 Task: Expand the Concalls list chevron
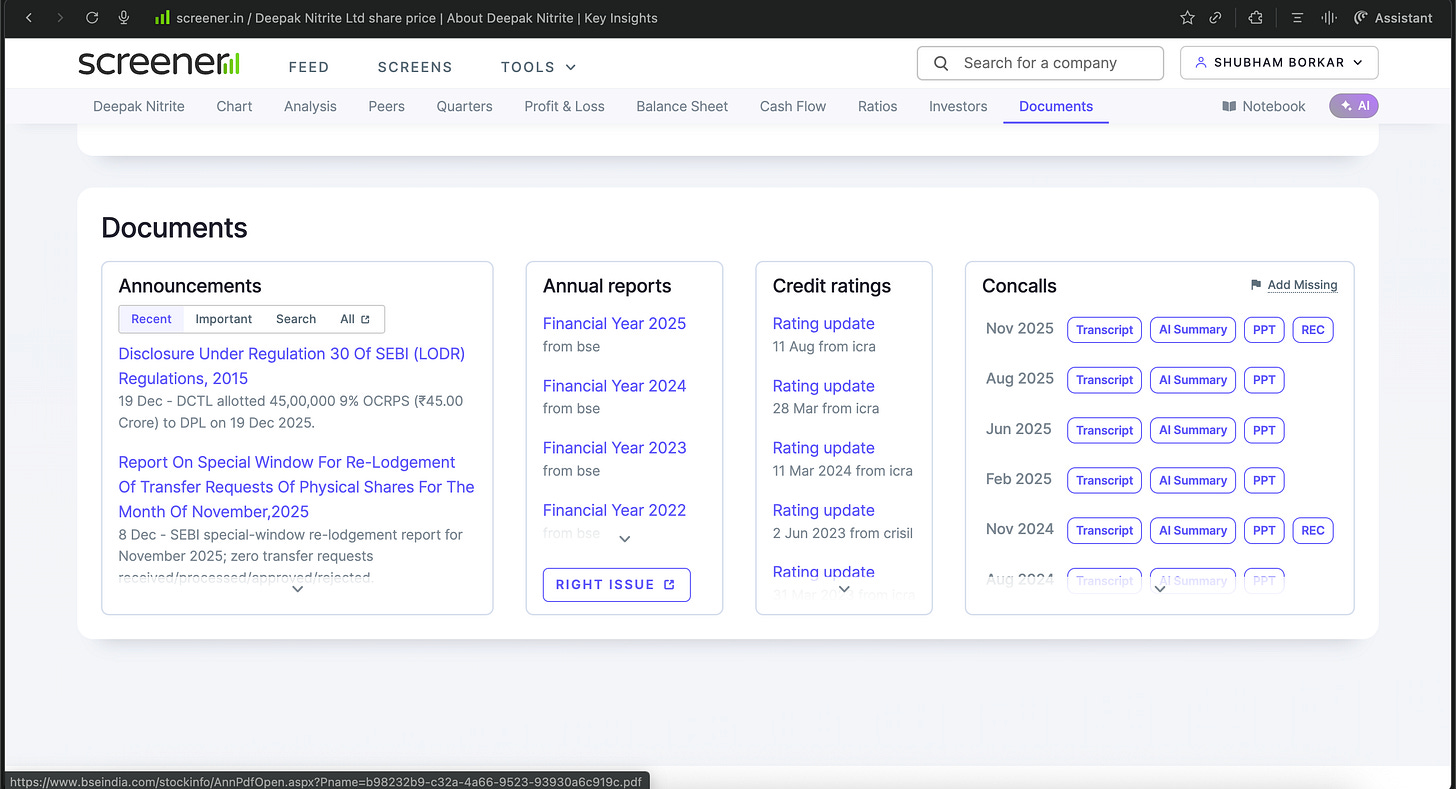(1160, 589)
